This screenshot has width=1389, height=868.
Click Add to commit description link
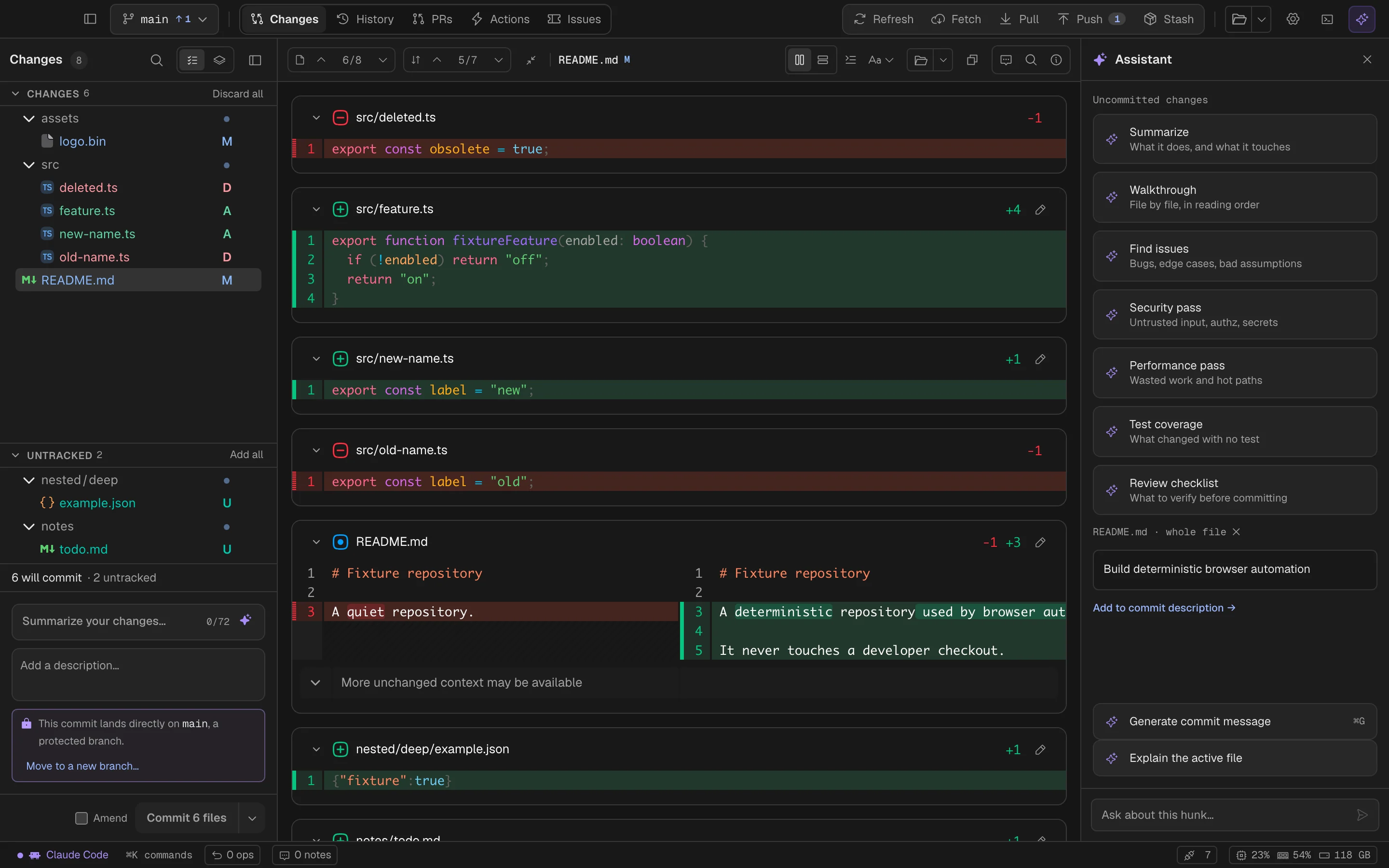[x=1164, y=608]
